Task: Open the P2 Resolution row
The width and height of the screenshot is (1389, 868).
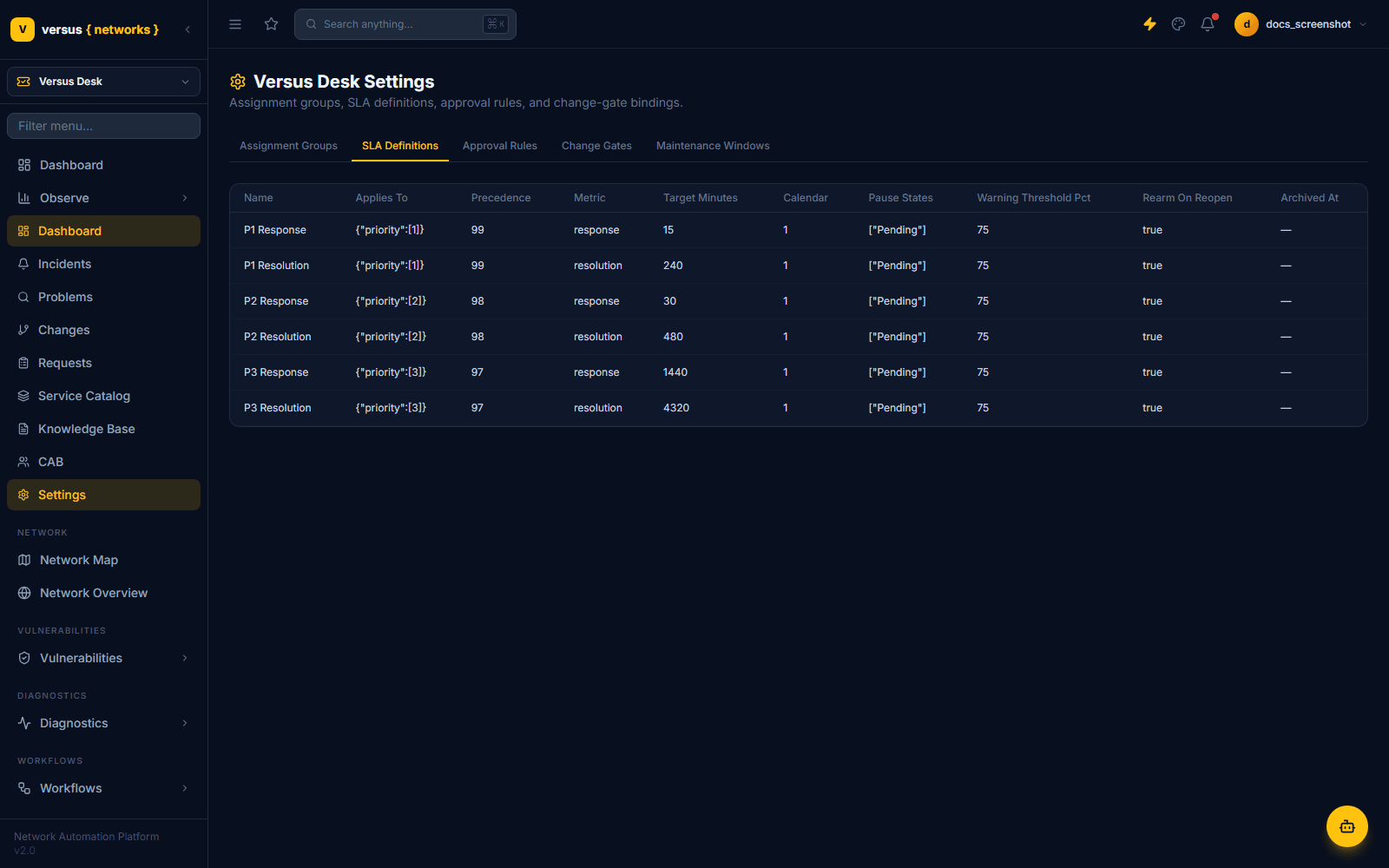Action: [x=799, y=337]
